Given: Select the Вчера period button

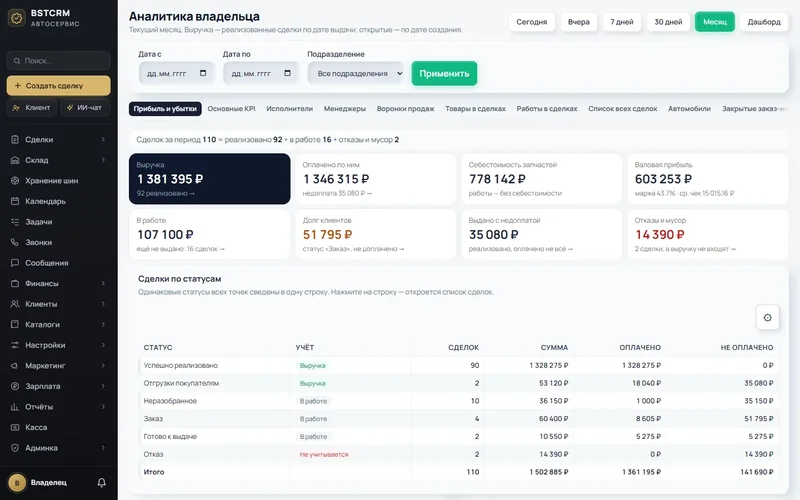Looking at the screenshot, I should coord(579,22).
